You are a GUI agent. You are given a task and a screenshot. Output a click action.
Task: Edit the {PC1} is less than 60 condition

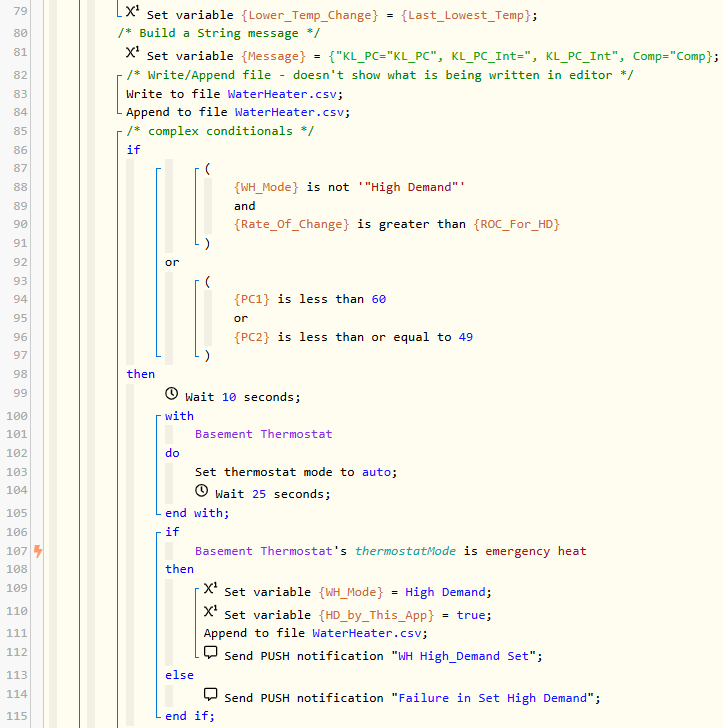310,299
